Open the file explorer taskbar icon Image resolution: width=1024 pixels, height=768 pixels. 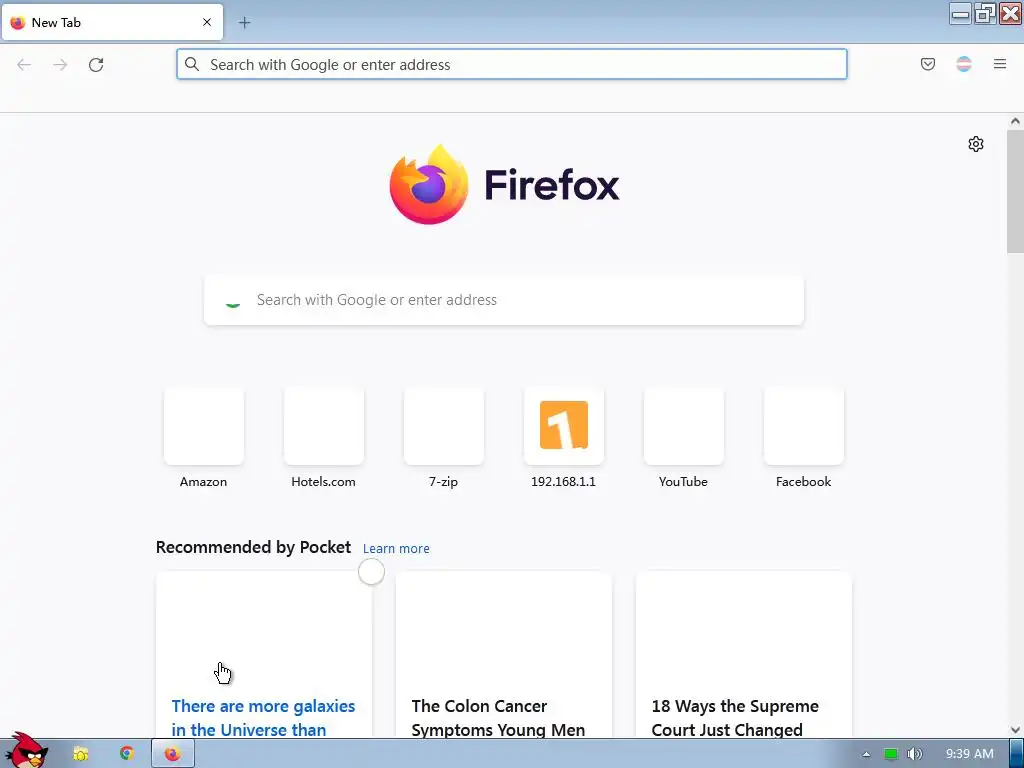coord(81,754)
